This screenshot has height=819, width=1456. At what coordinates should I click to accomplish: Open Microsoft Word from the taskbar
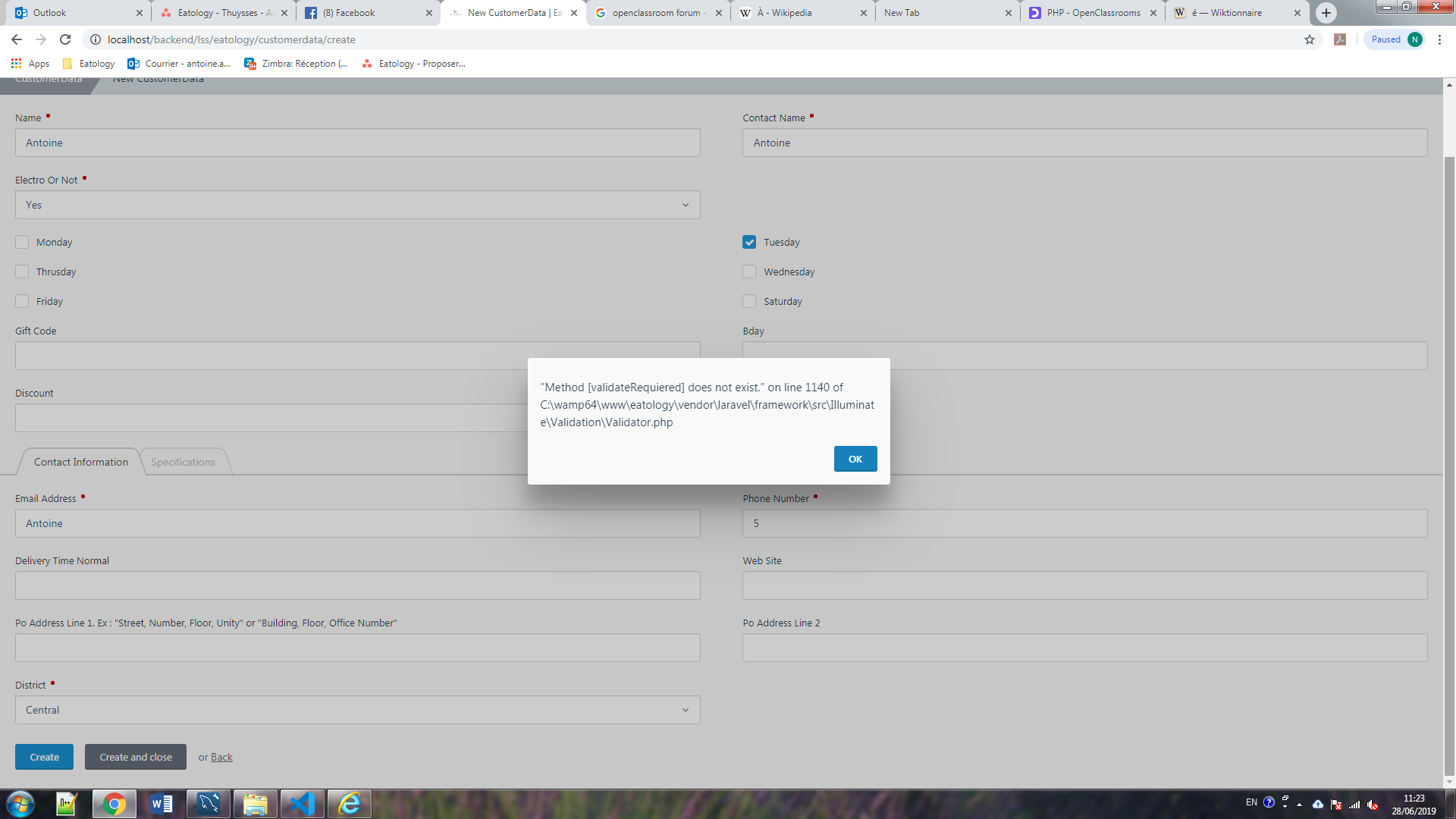162,804
